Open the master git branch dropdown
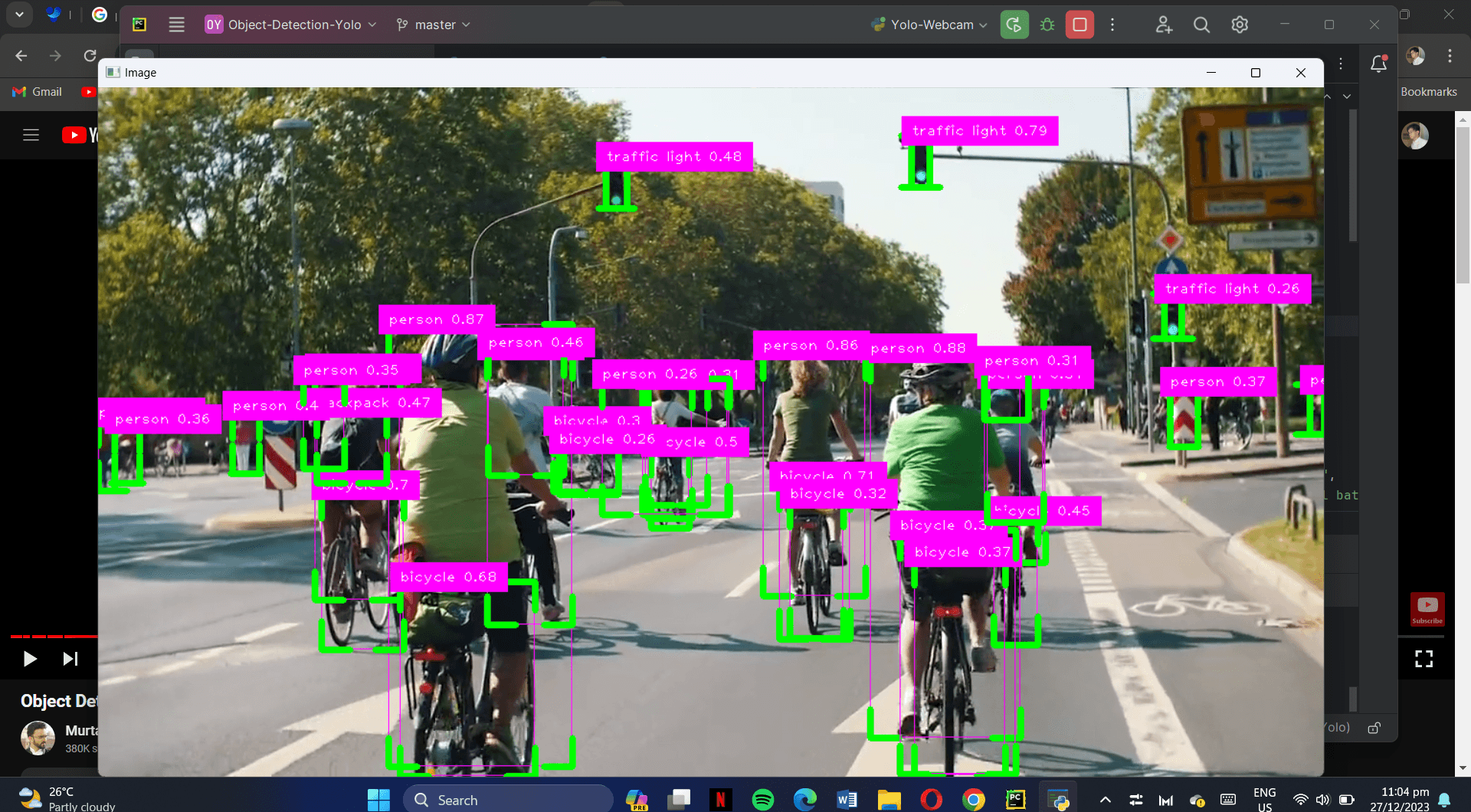1471x812 pixels. [434, 25]
